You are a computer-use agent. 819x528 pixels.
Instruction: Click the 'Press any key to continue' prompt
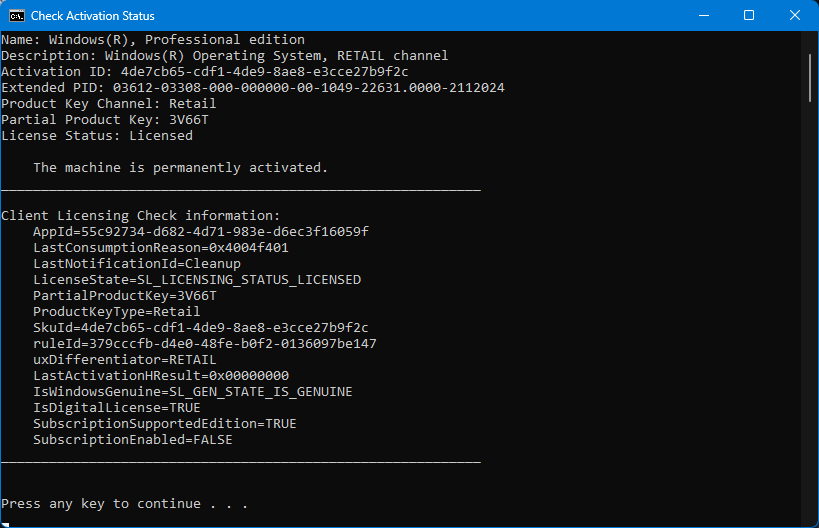click(124, 504)
